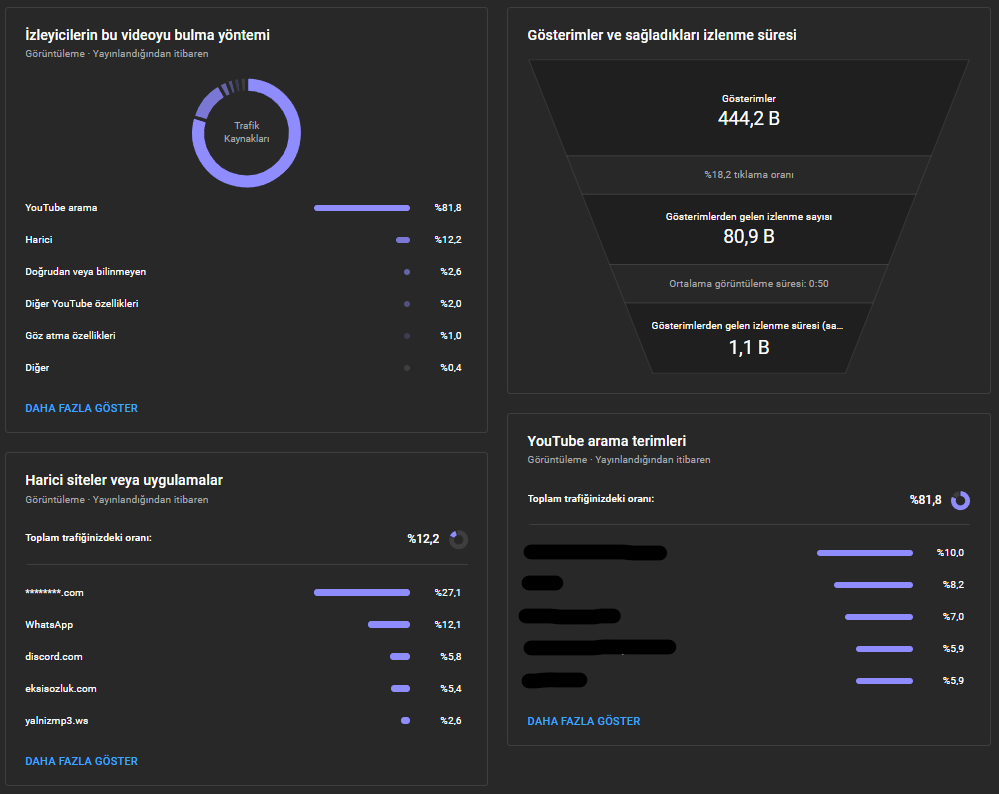This screenshot has width=999, height=794.
Task: Click the Ortalama görüntüleme süresi: 0:50 band
Action: pos(749,284)
